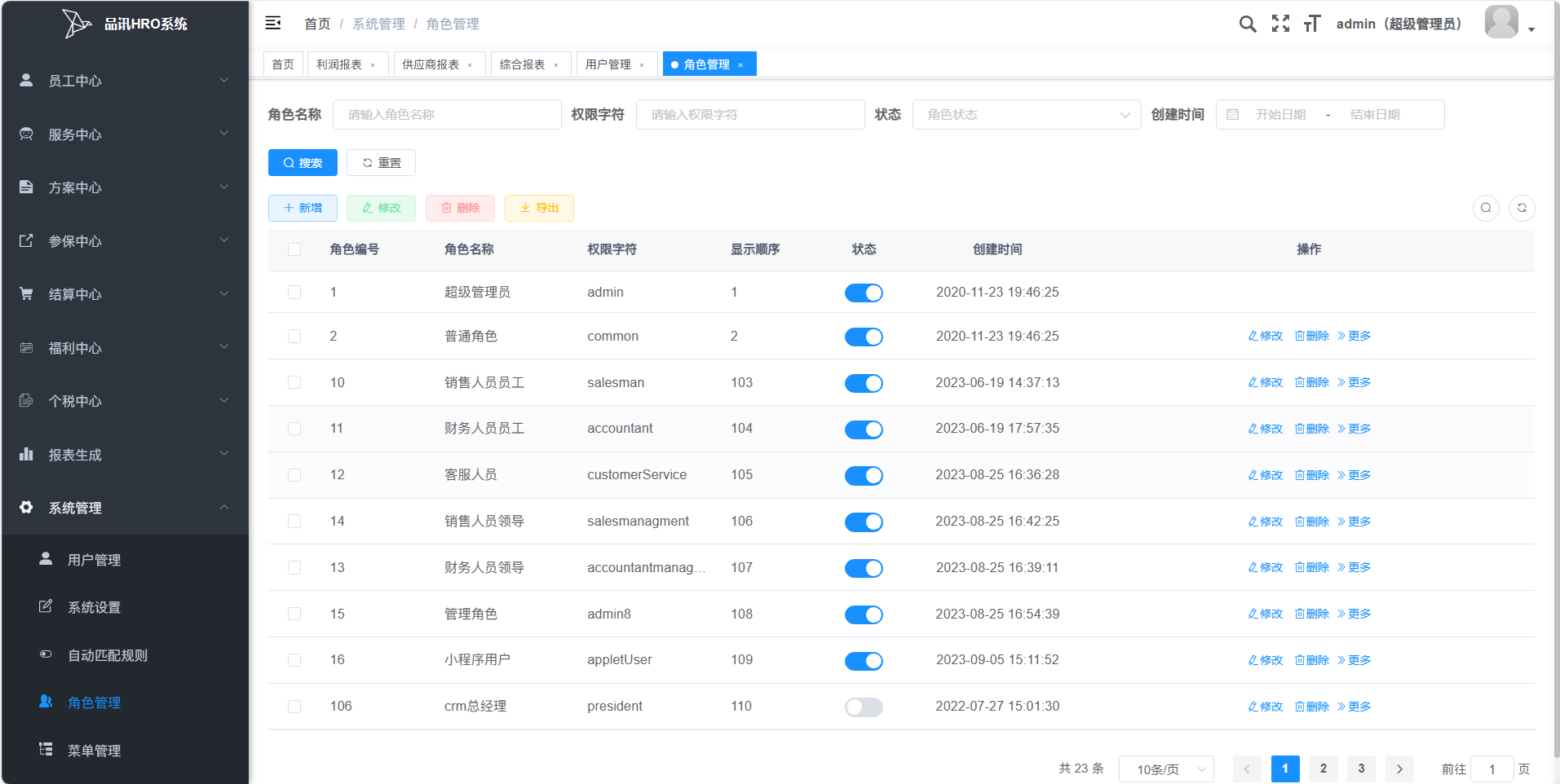Open 菜单管理 in the sidebar

(x=126, y=751)
